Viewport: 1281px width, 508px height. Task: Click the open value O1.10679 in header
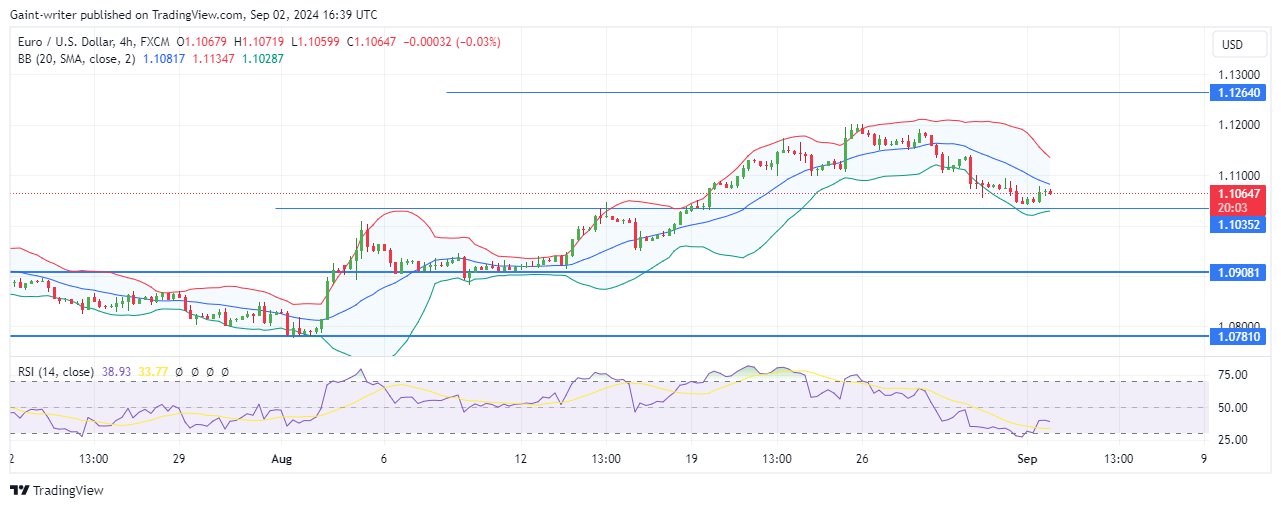pos(201,42)
